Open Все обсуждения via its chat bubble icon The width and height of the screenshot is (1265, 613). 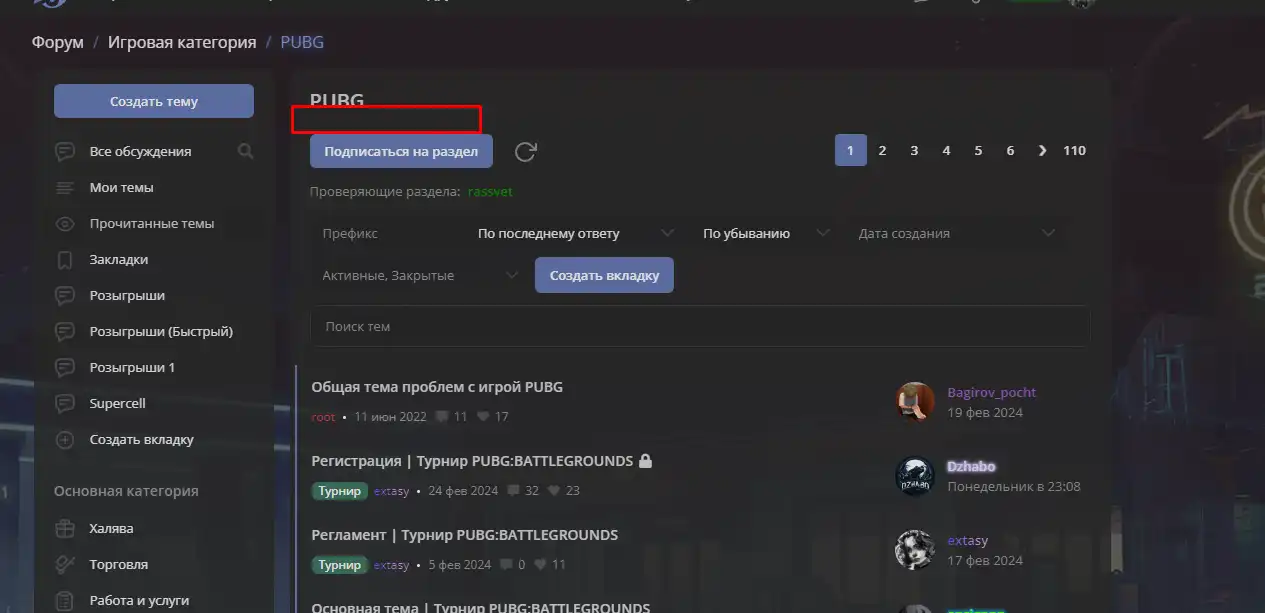tap(65, 152)
